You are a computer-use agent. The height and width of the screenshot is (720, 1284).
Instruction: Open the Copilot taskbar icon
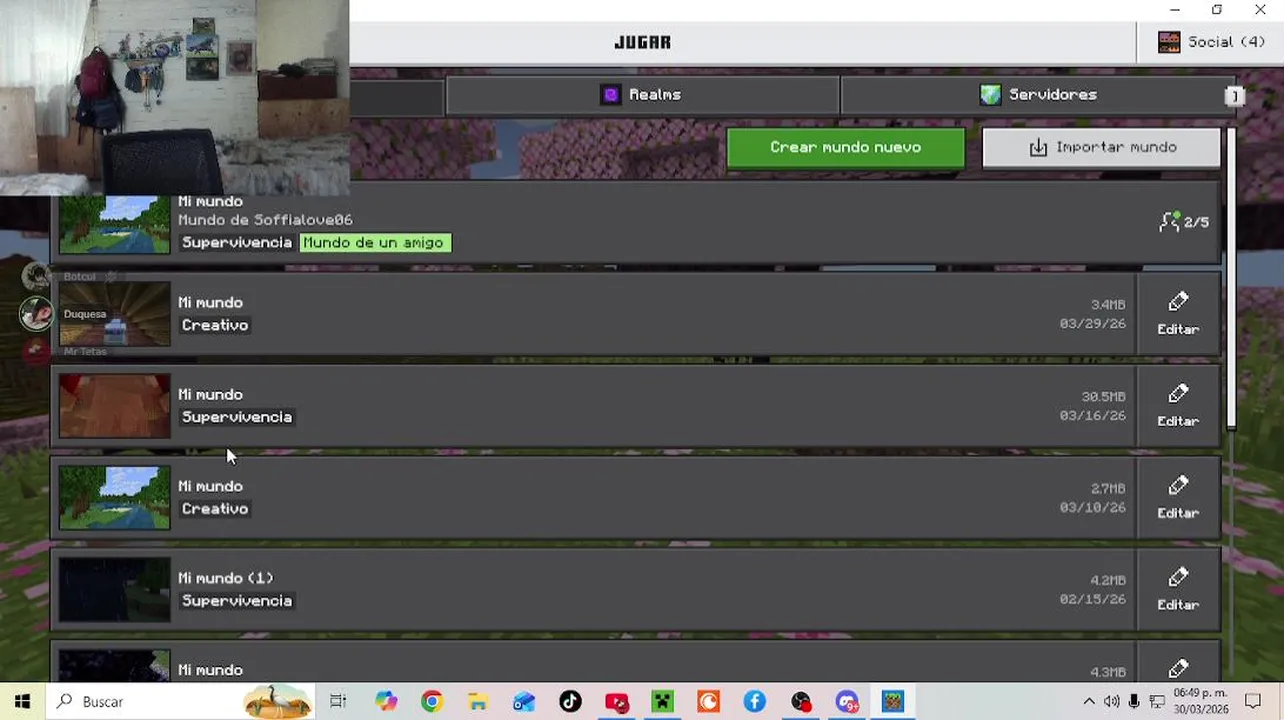[386, 702]
